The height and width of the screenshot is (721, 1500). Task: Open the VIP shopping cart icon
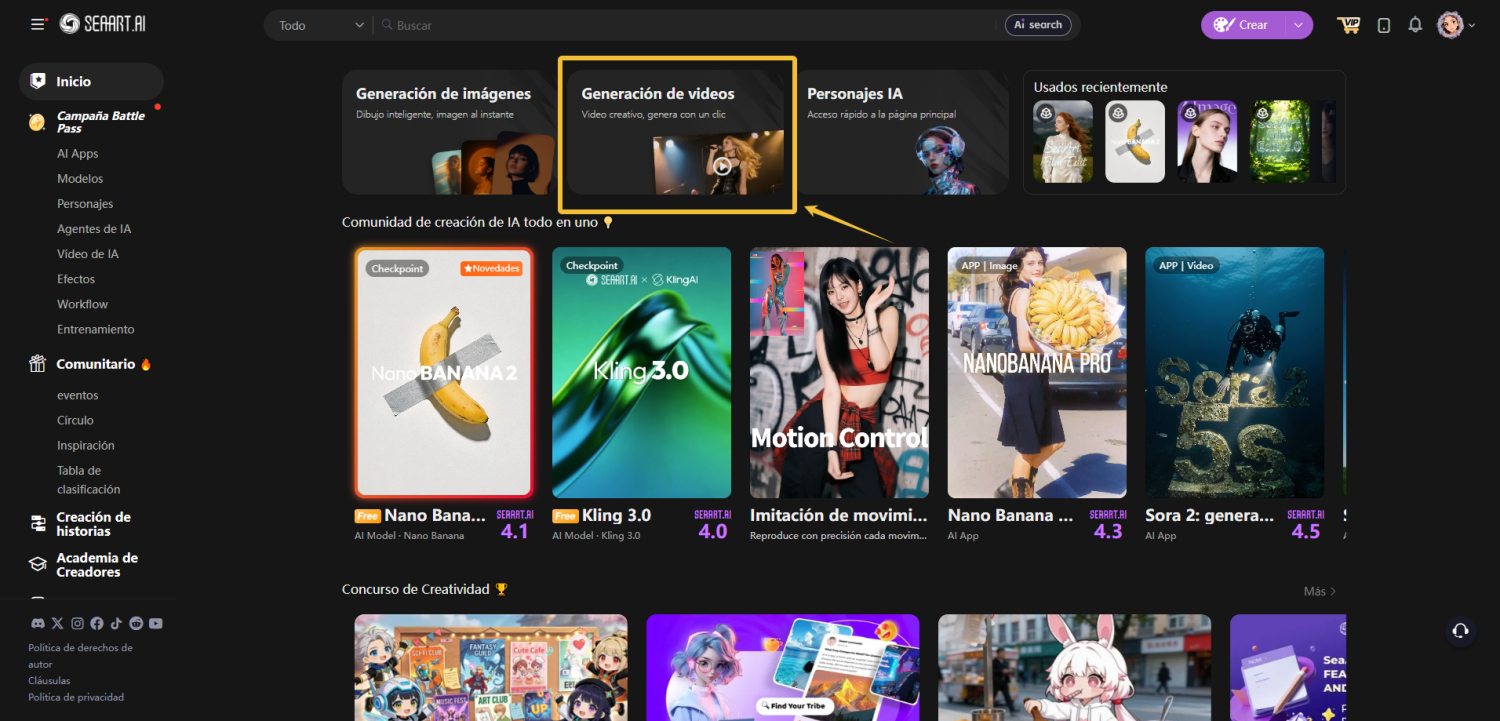coord(1349,25)
